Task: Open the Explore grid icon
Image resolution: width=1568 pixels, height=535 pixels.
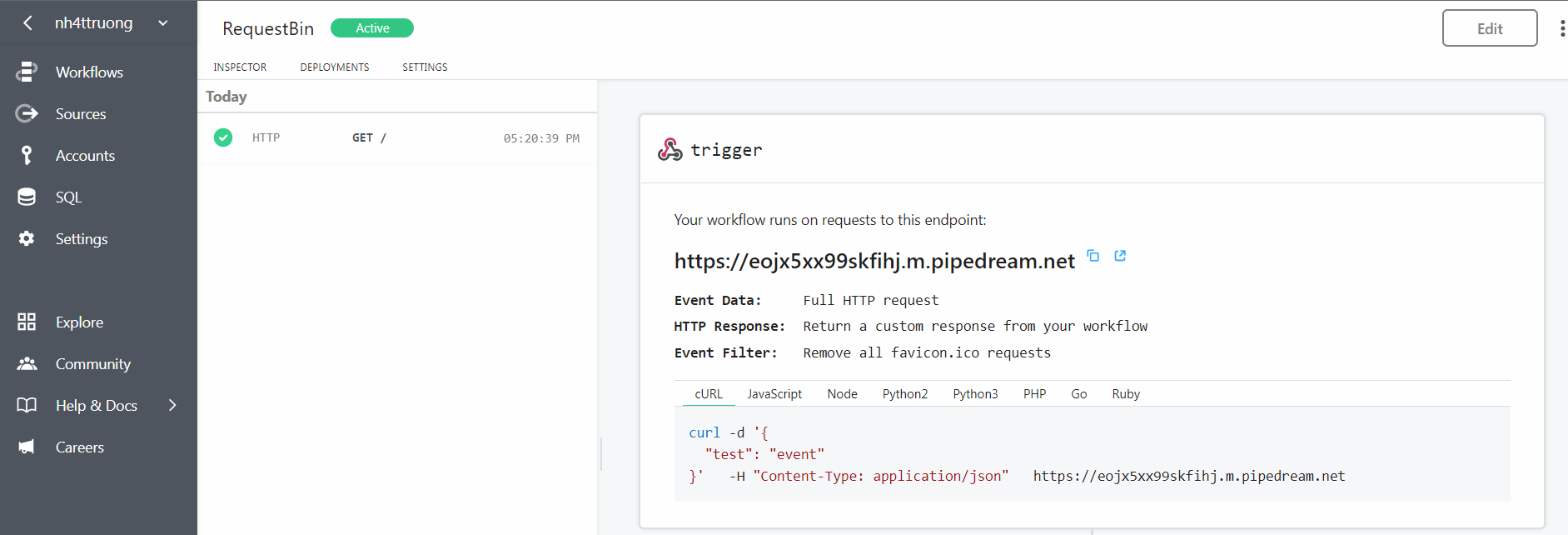Action: click(x=27, y=322)
